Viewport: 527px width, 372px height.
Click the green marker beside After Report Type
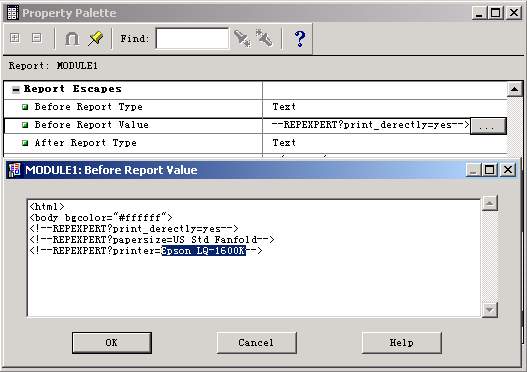25,143
